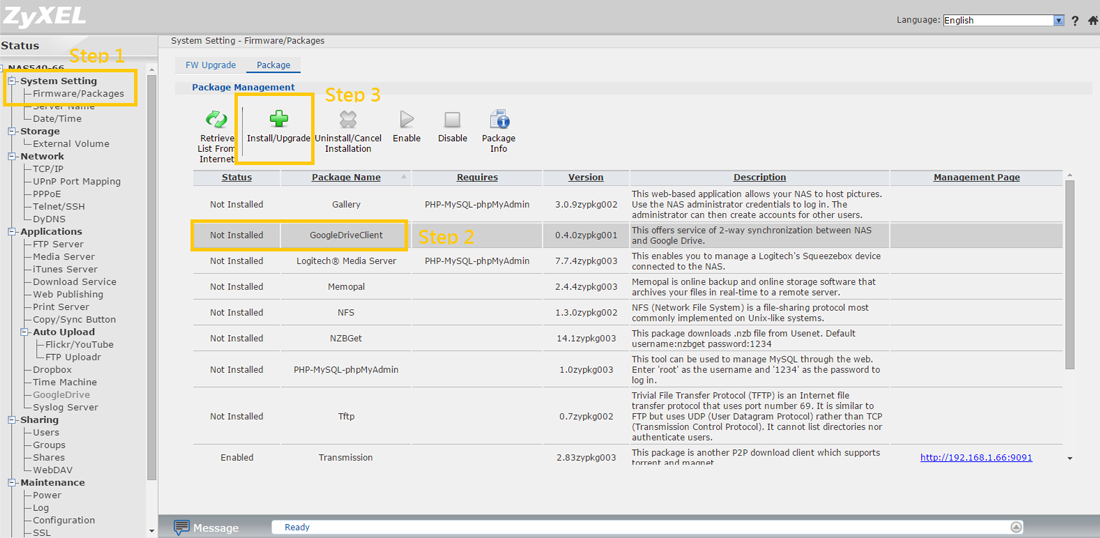Sort by Description column header

760,177
